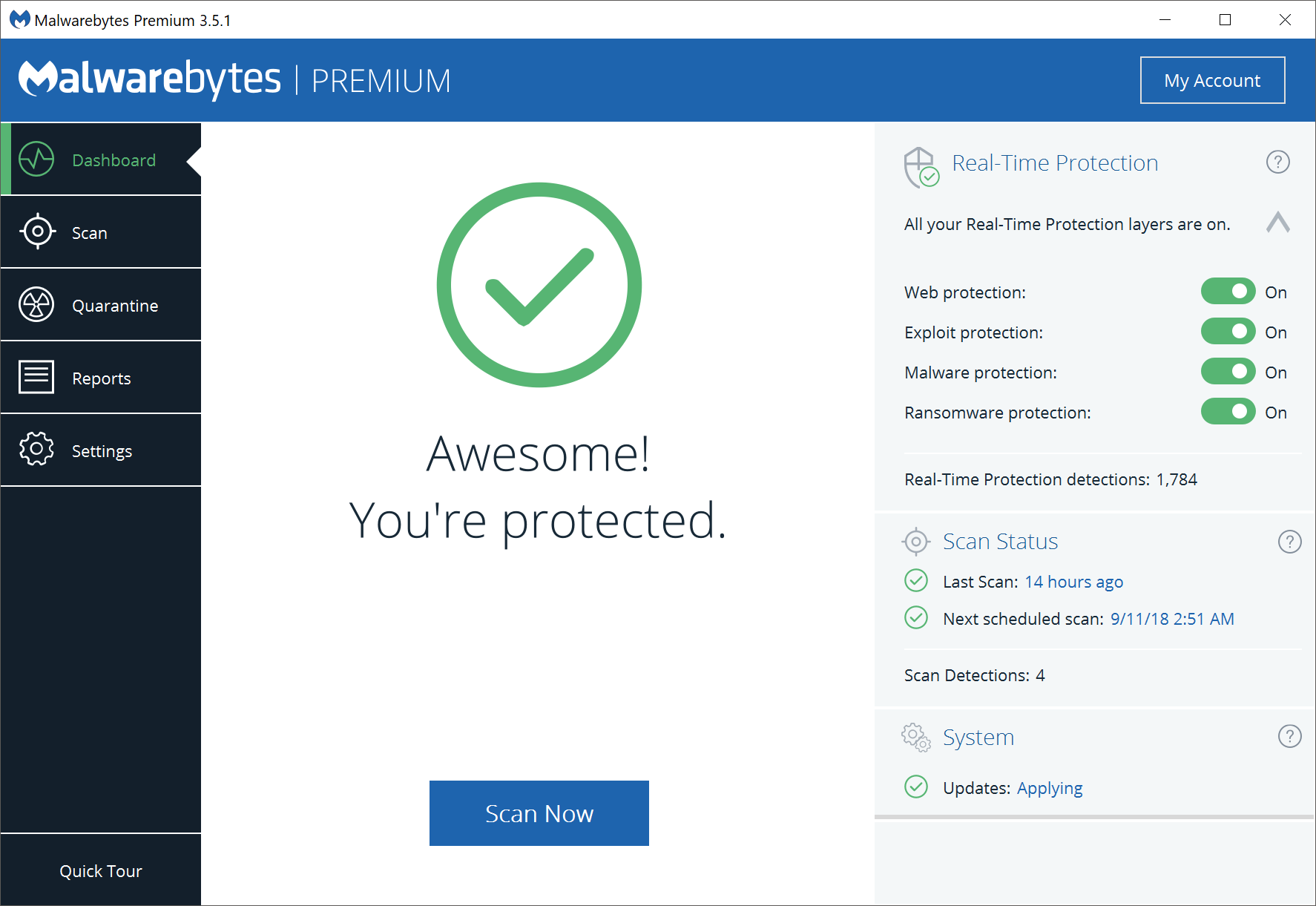Open the Reports list icon
This screenshot has height=906, width=1316.
click(36, 377)
